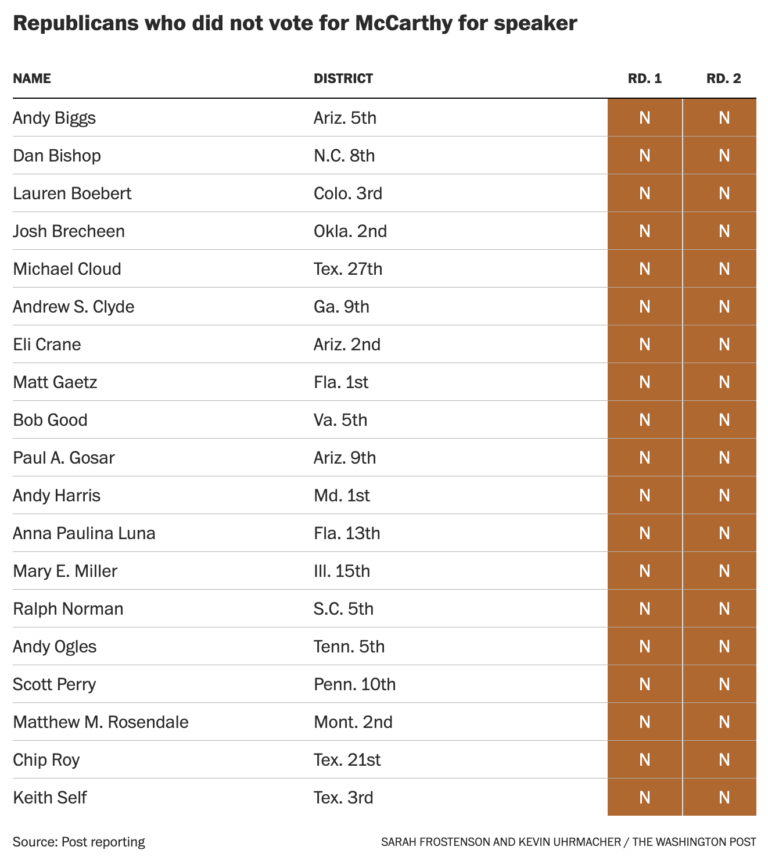768x861 pixels.
Task: Click the Colo. 3rd district cell
Action: (x=348, y=193)
